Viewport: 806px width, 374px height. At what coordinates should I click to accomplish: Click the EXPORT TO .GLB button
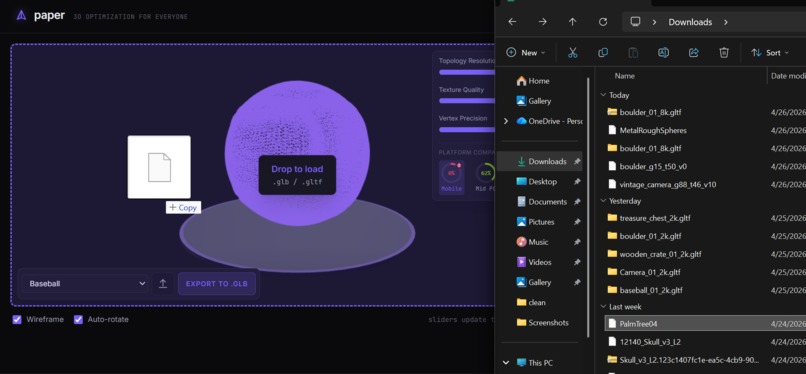[x=216, y=284]
